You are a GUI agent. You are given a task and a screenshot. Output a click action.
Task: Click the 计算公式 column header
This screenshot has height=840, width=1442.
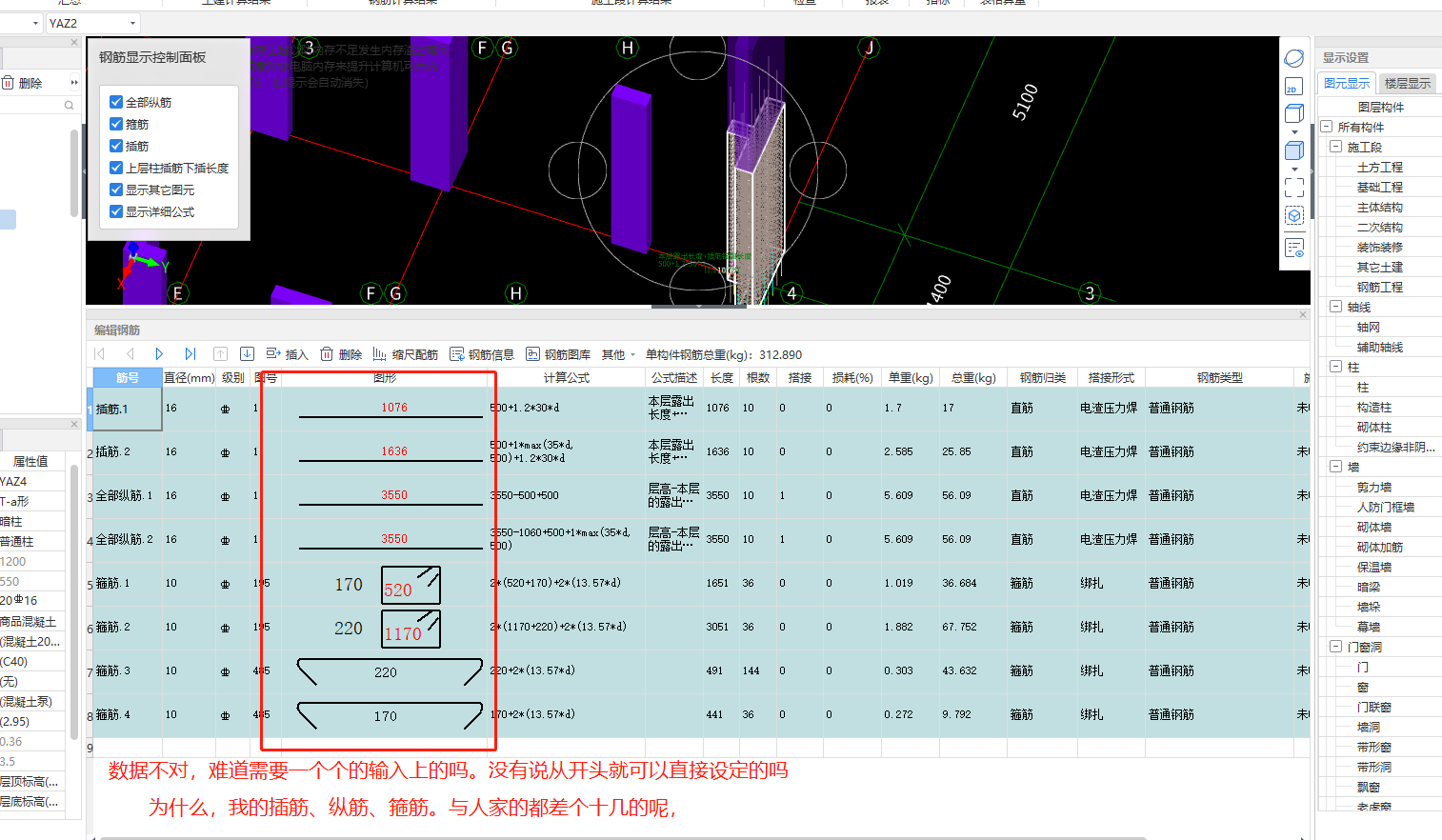[567, 378]
